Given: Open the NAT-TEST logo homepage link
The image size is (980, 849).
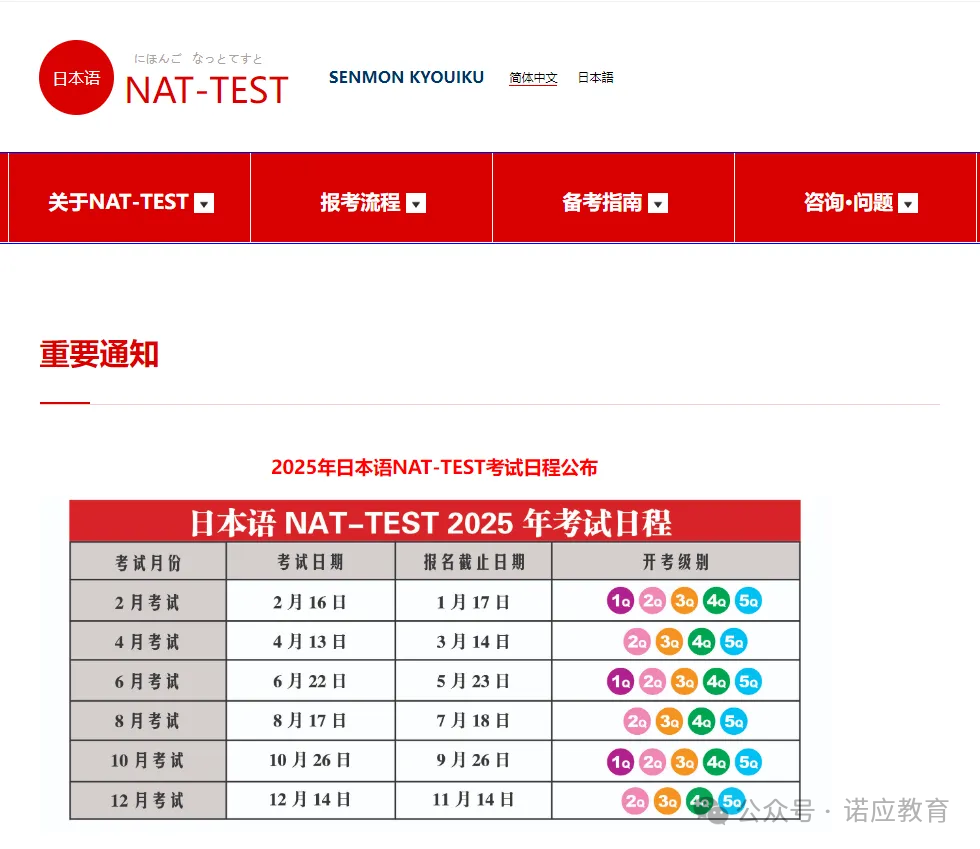Looking at the screenshot, I should pyautogui.click(x=206, y=89).
